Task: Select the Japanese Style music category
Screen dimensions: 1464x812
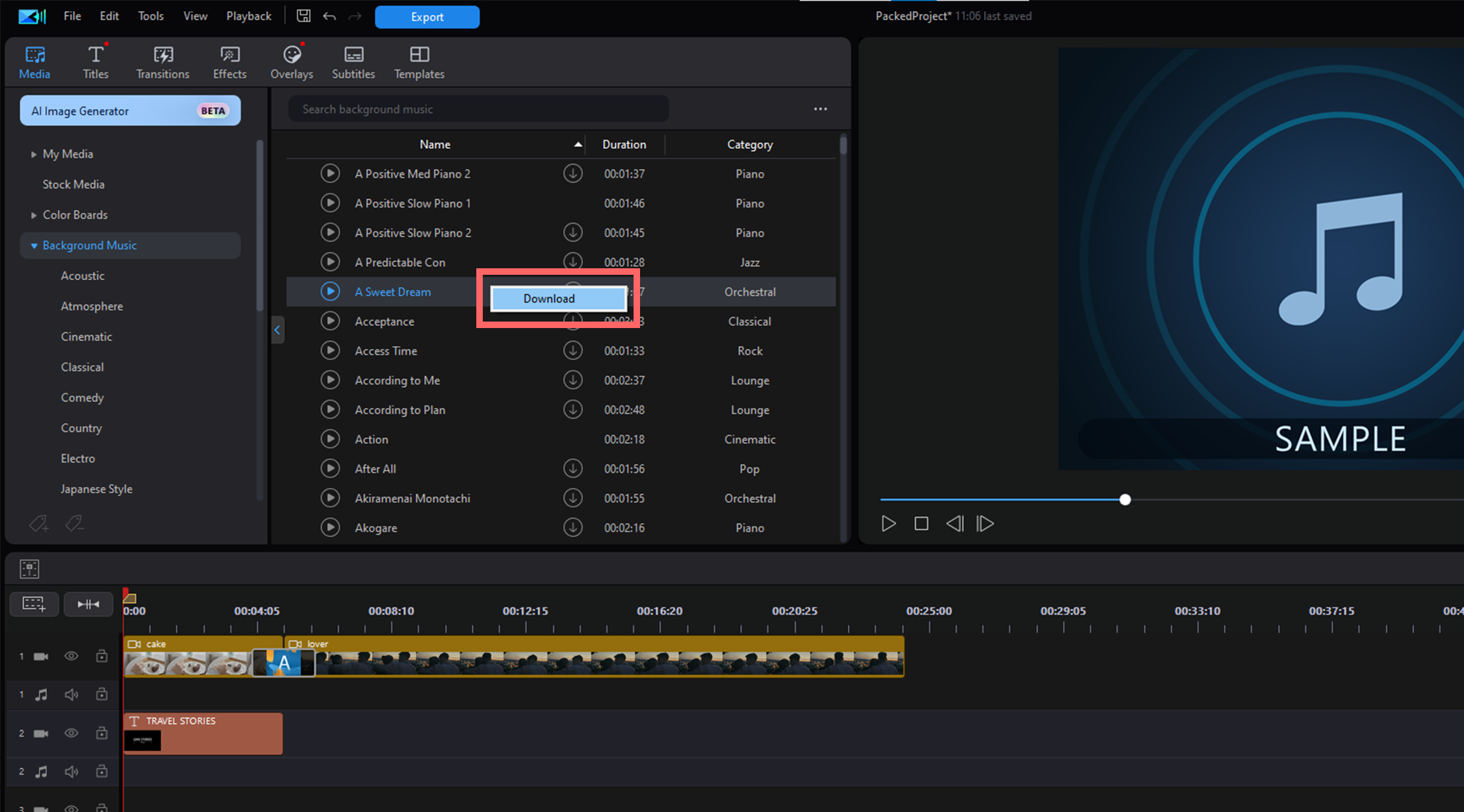Action: coord(97,488)
